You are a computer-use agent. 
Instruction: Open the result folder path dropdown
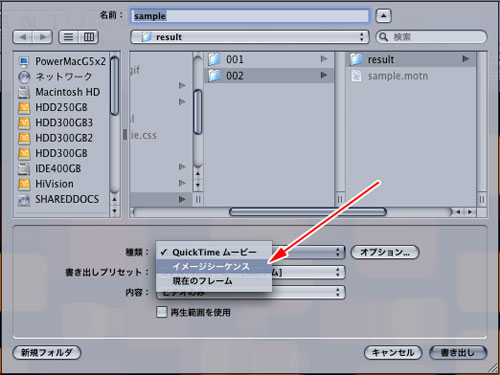tap(250, 37)
